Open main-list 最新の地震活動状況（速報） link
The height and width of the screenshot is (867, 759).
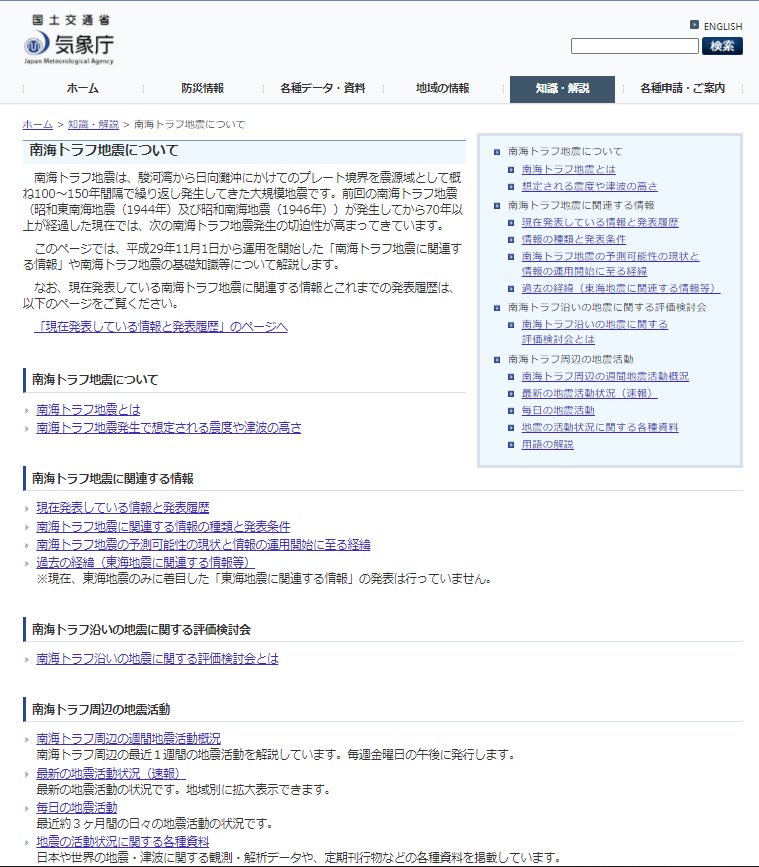click(x=111, y=774)
